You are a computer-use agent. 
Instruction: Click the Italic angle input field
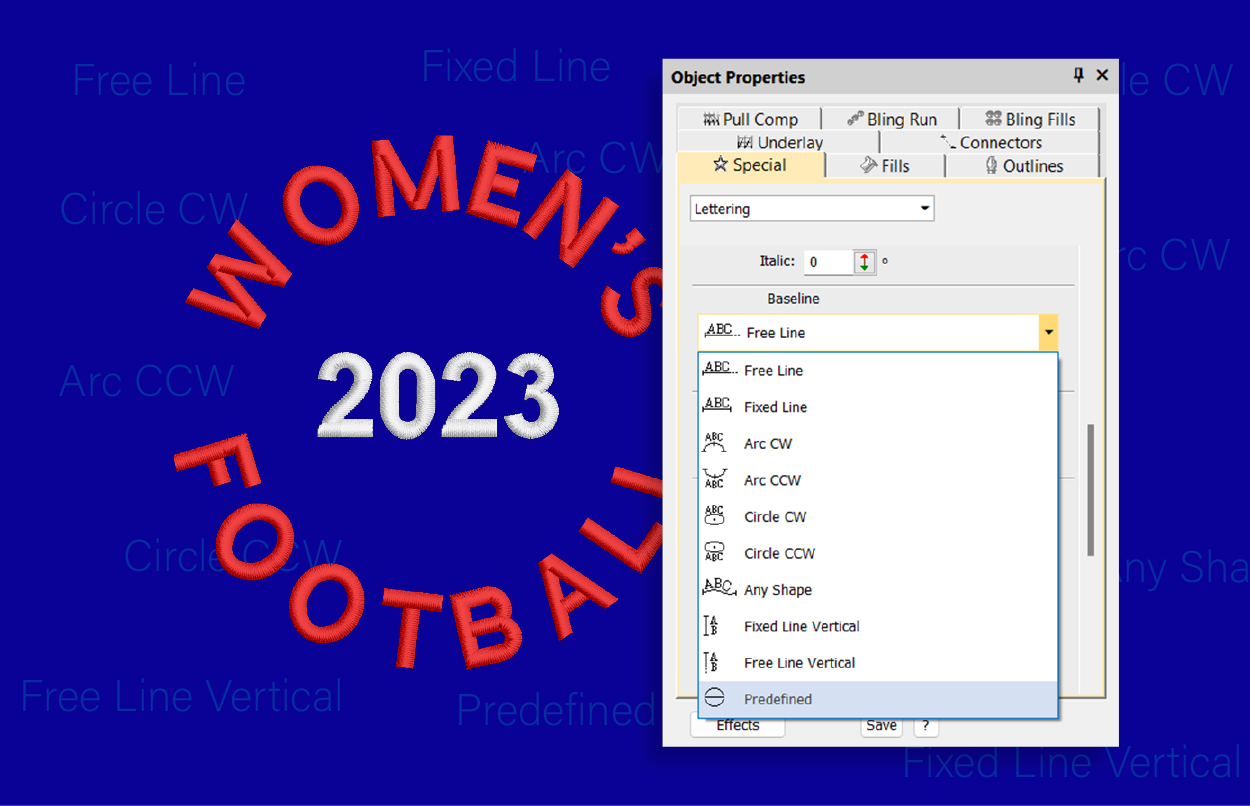tap(827, 262)
